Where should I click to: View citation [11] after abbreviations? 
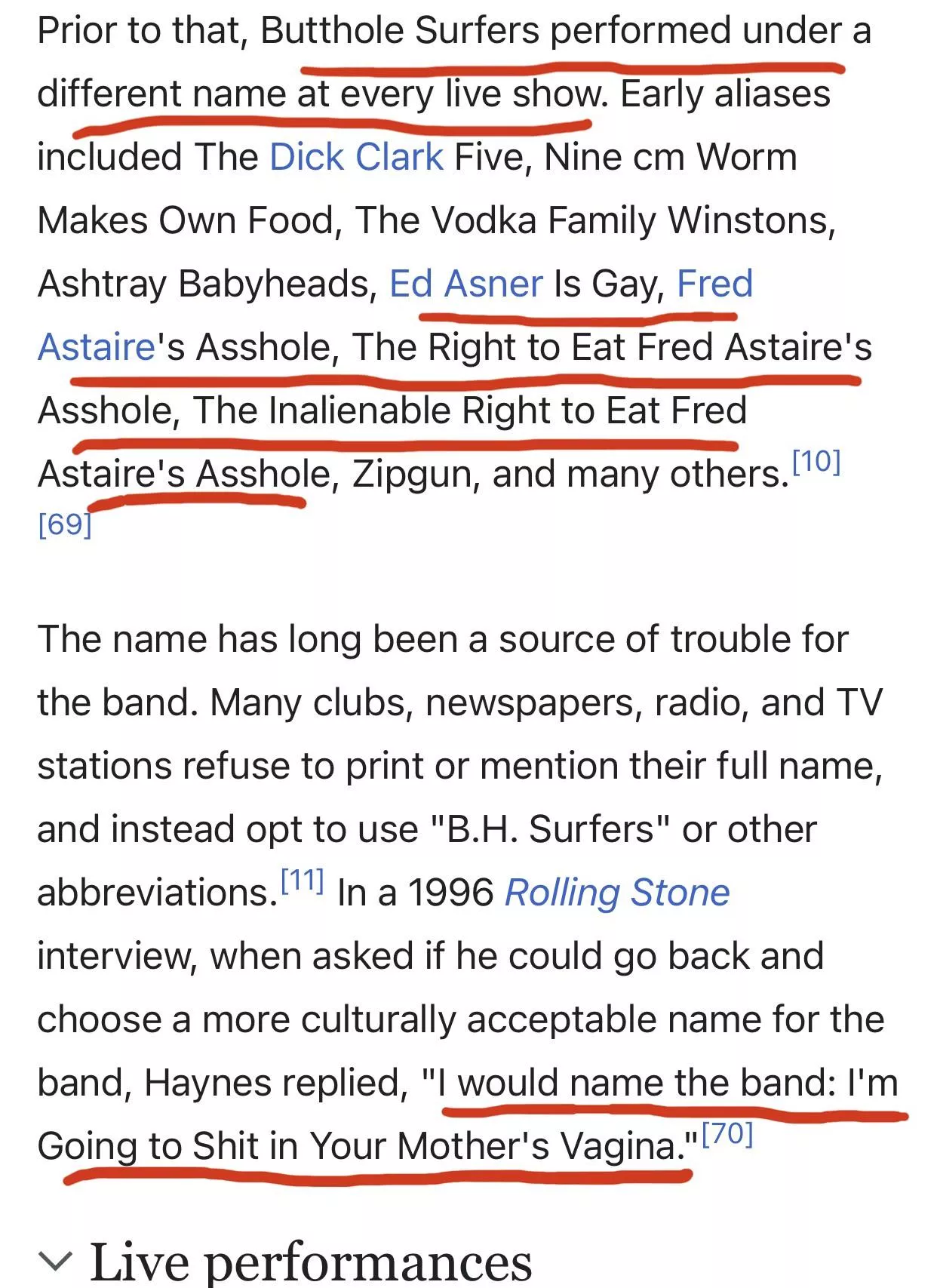point(302,880)
